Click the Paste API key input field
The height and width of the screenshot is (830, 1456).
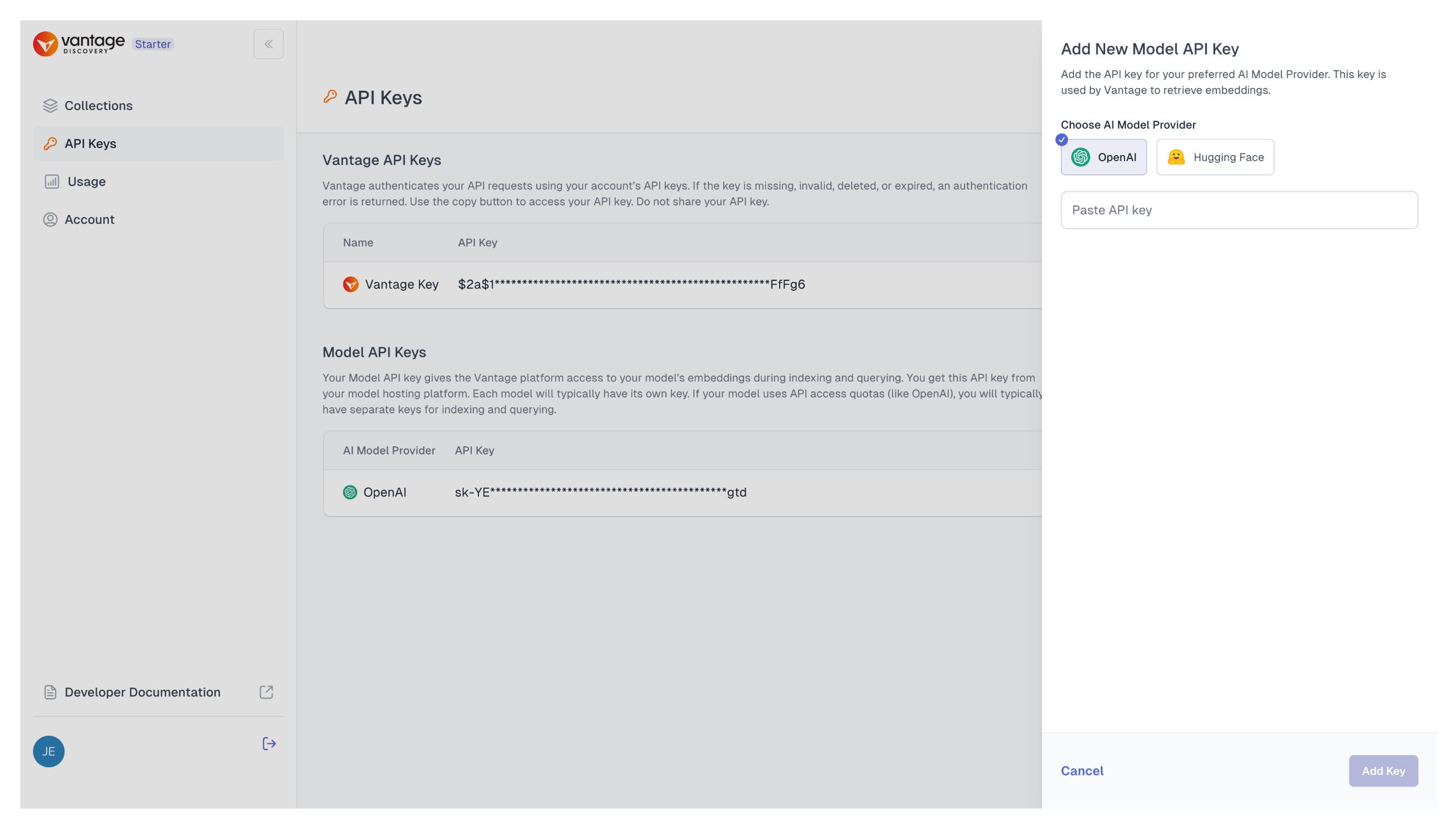point(1239,209)
